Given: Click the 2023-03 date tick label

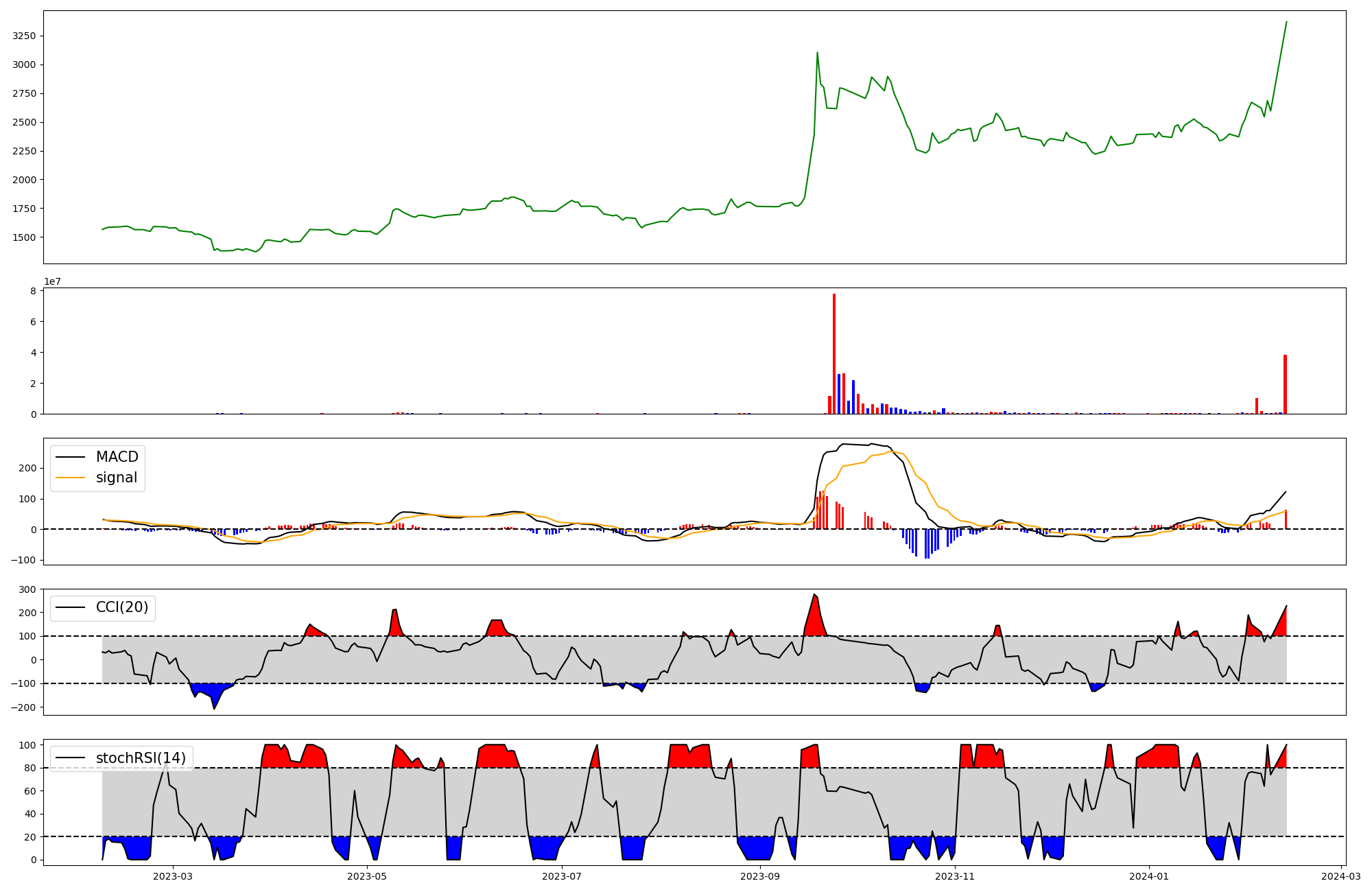Looking at the screenshot, I should point(173,876).
